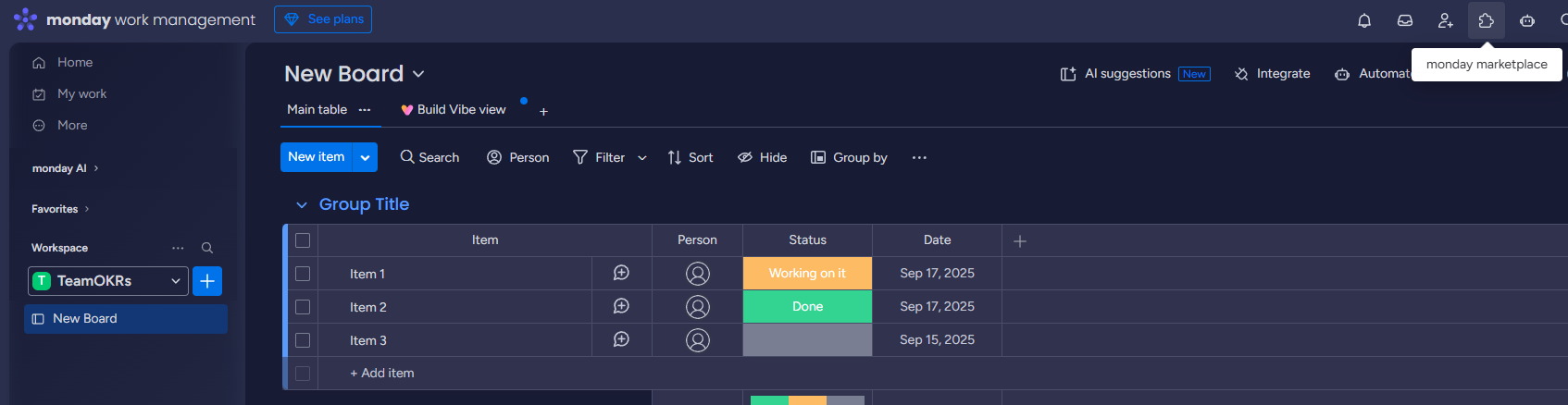Open My work
1568x405 pixels.
pos(69,94)
